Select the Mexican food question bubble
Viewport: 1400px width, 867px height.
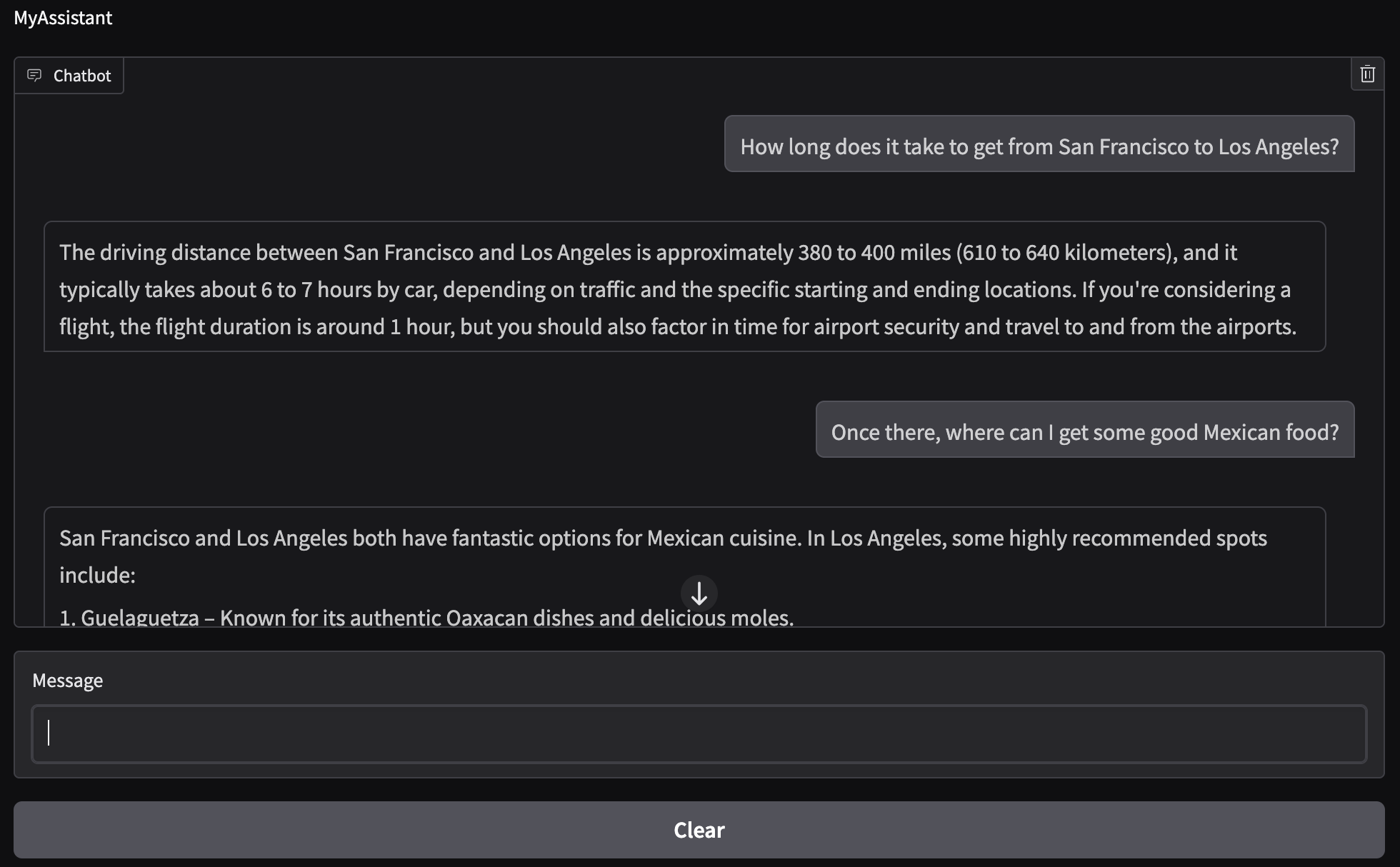tap(1084, 431)
